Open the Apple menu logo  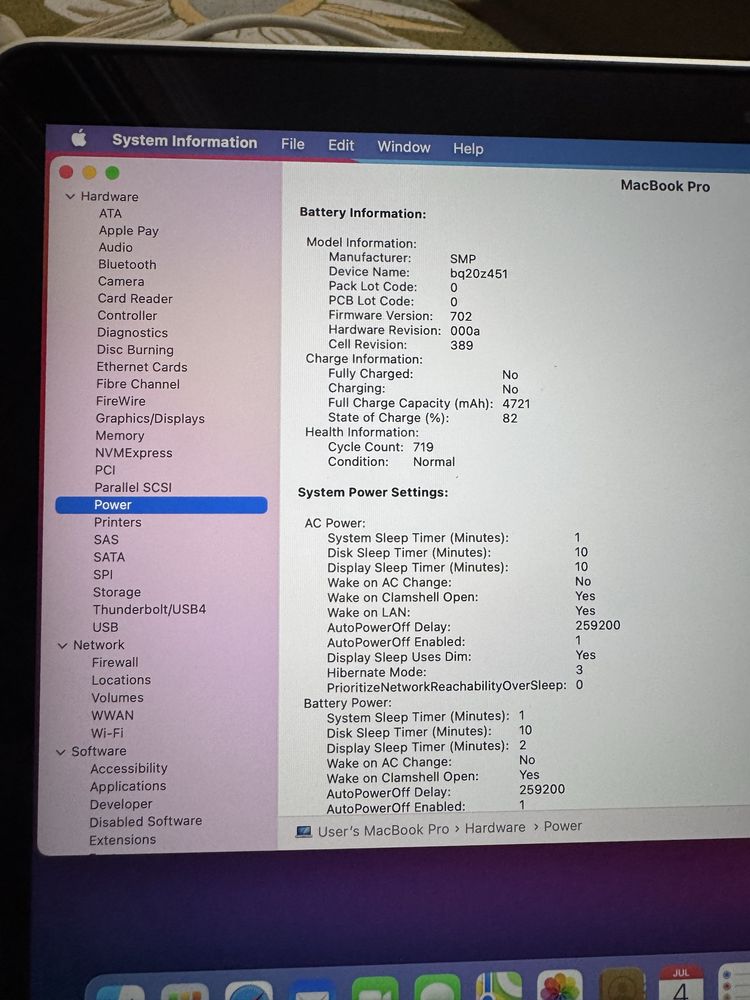click(79, 138)
